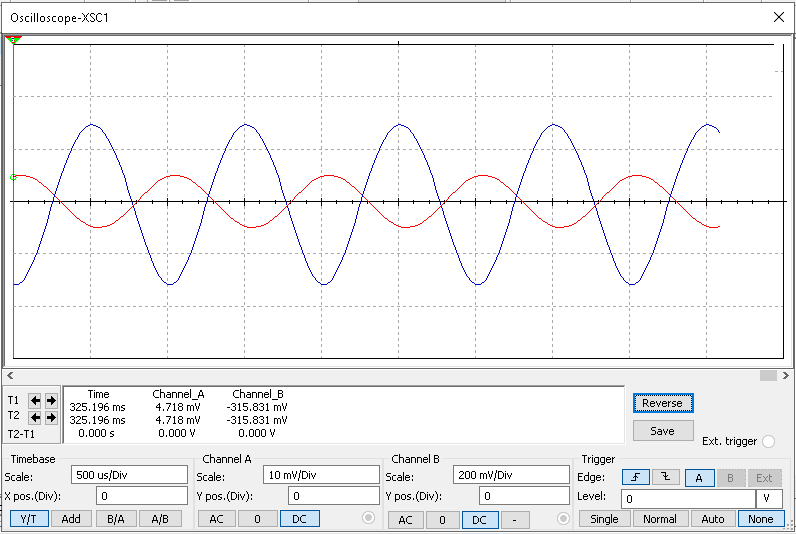Click T2-T1 time difference 0.000 s
796x534 pixels.
96,433
